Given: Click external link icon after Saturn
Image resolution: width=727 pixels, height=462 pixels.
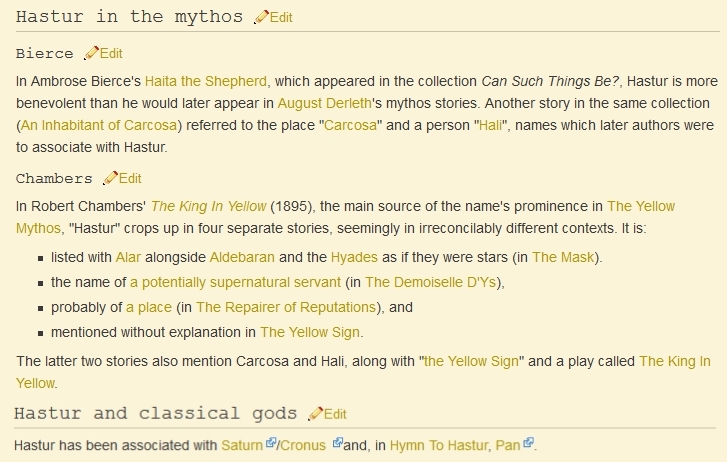Looking at the screenshot, I should [x=270, y=442].
